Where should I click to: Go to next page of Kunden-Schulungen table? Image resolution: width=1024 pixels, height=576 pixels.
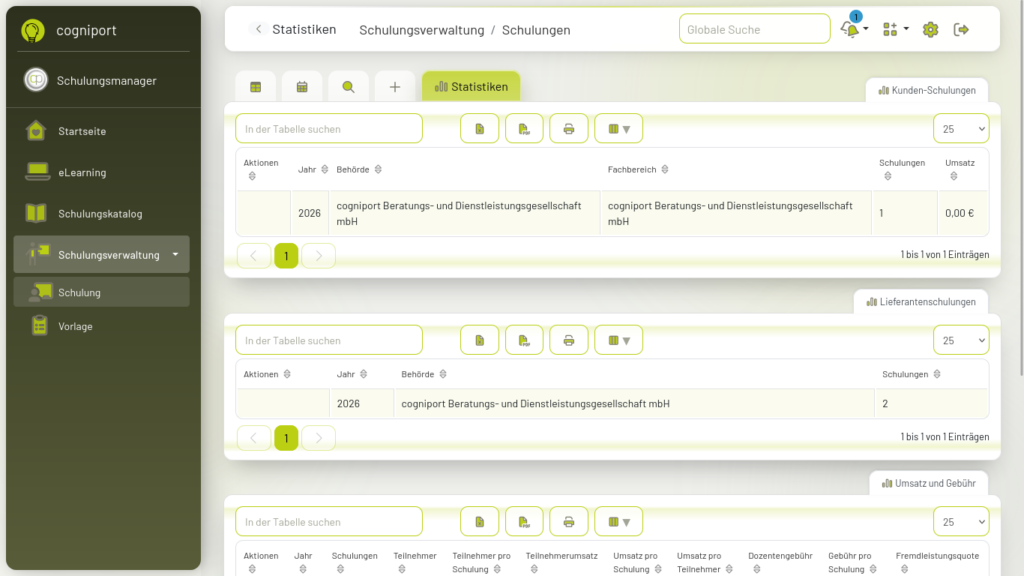pos(319,256)
